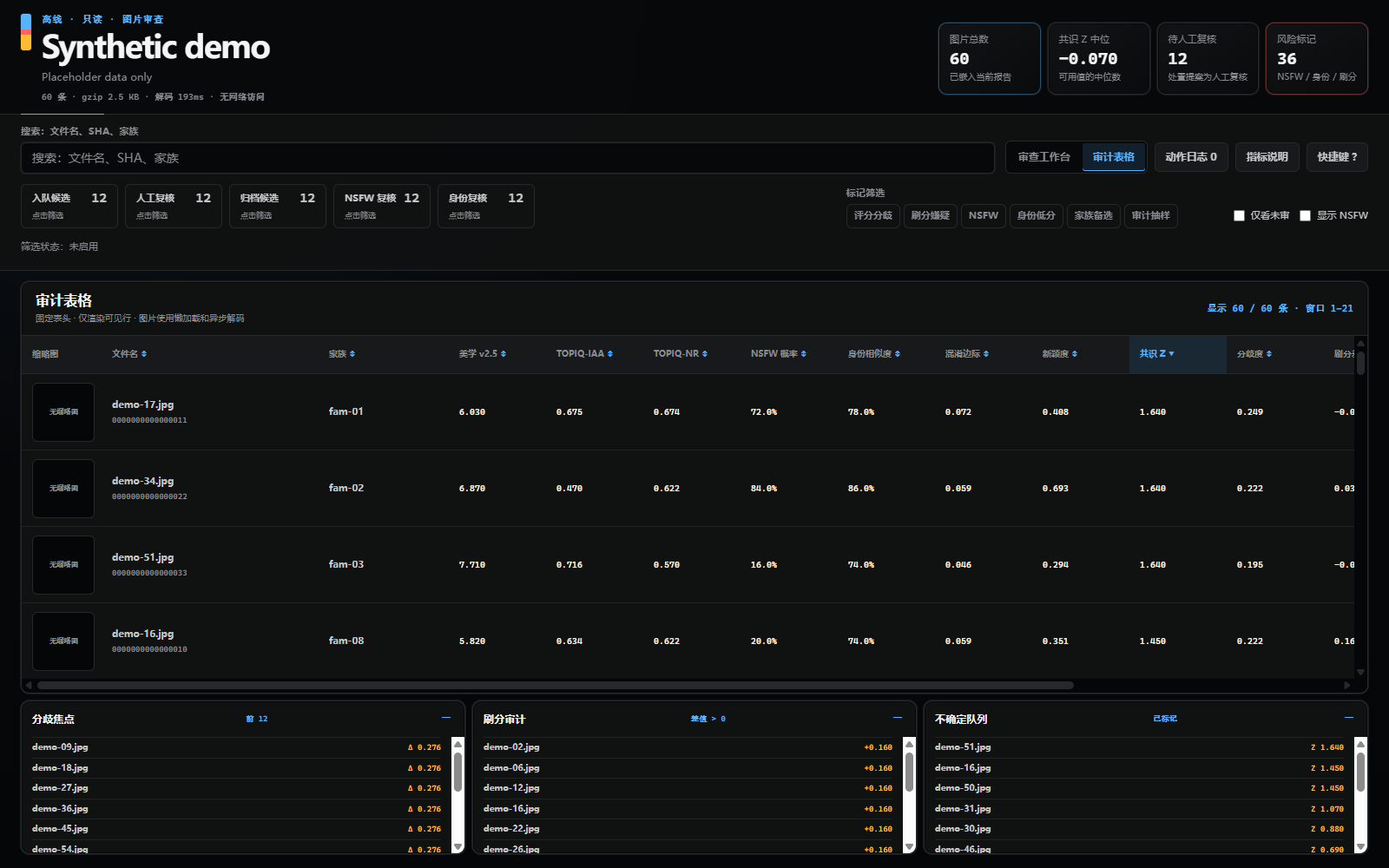Image resolution: width=1389 pixels, height=868 pixels.
Task: Reverse the 共识 Z column sort
Action: click(x=1157, y=354)
